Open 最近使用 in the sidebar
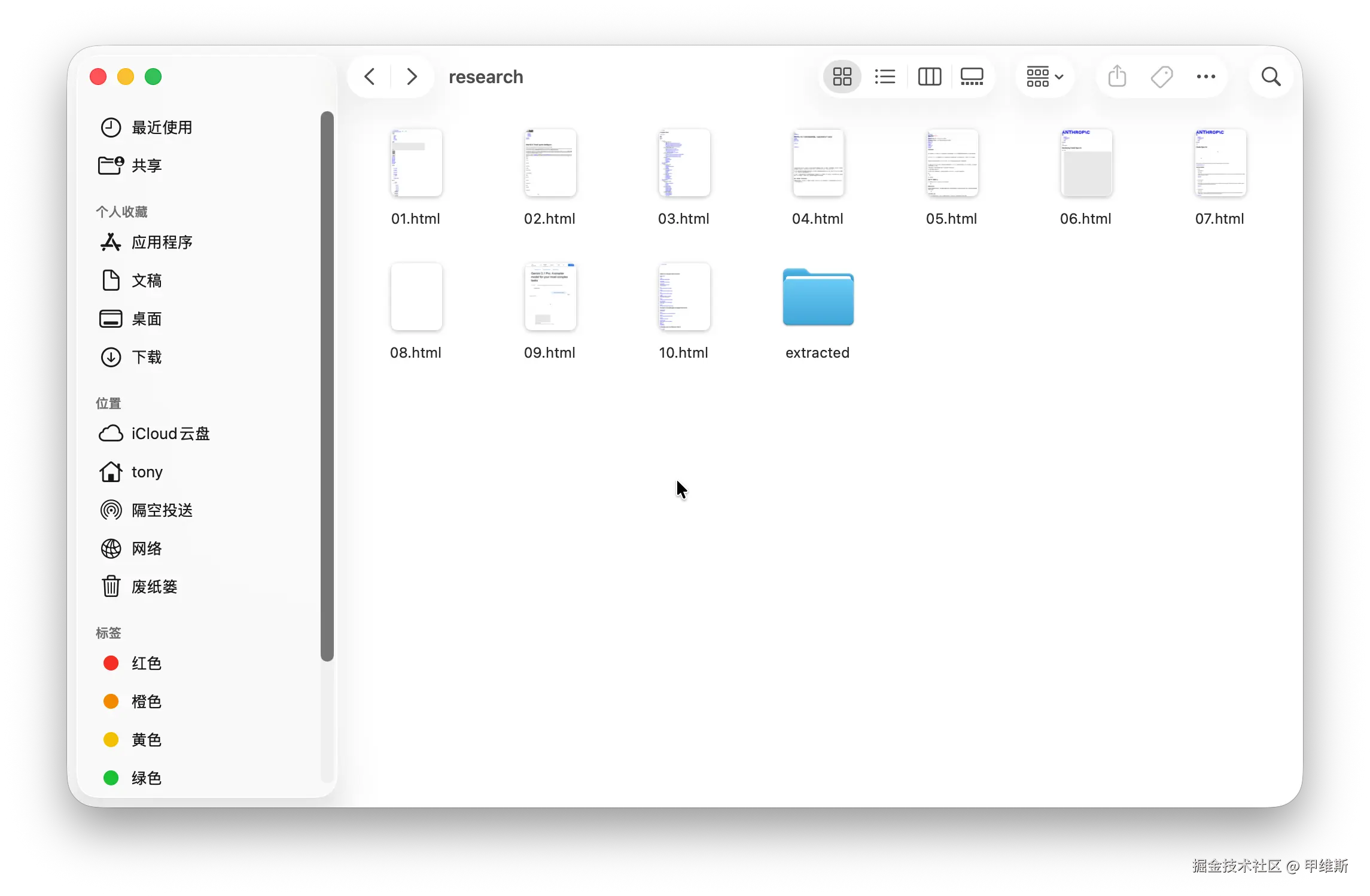 click(x=162, y=127)
